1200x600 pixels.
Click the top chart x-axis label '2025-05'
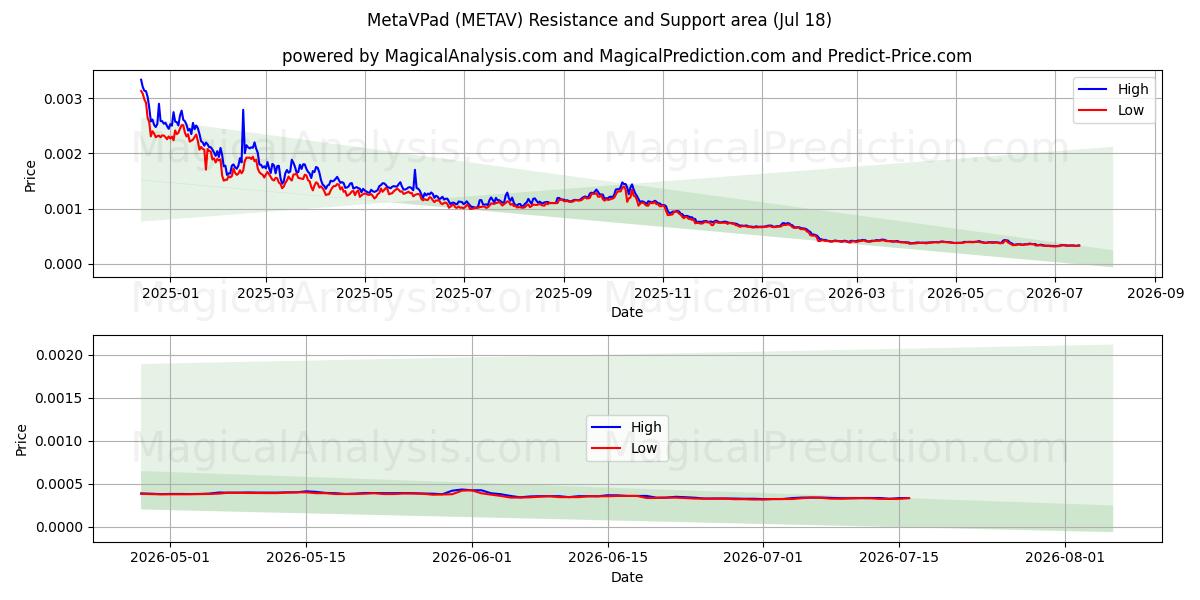365,294
